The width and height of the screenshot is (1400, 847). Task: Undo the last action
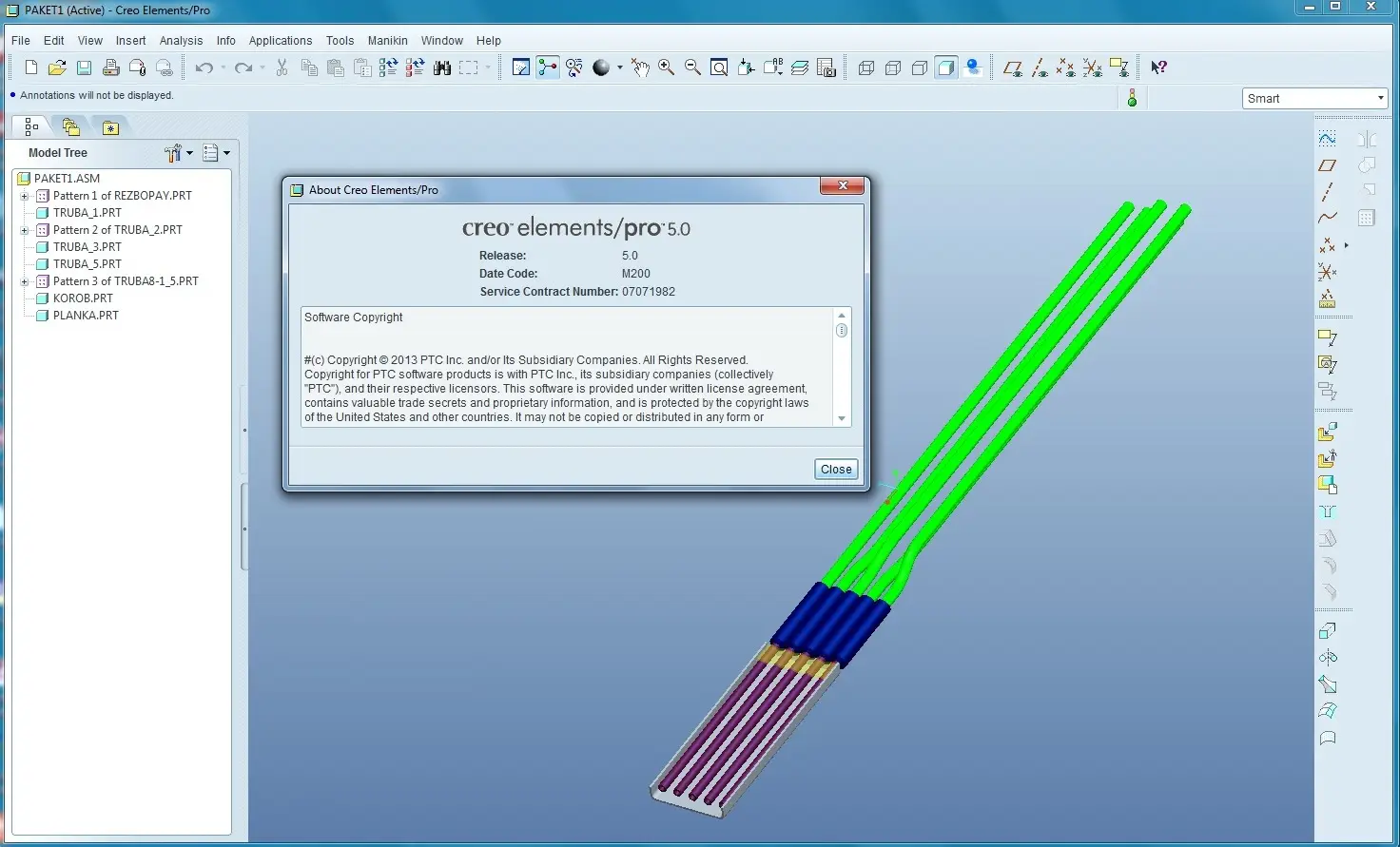pos(204,67)
